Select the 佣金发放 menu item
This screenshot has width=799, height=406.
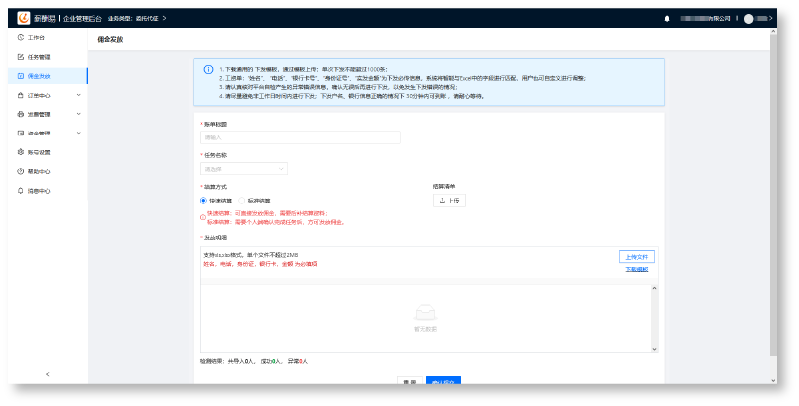39,75
